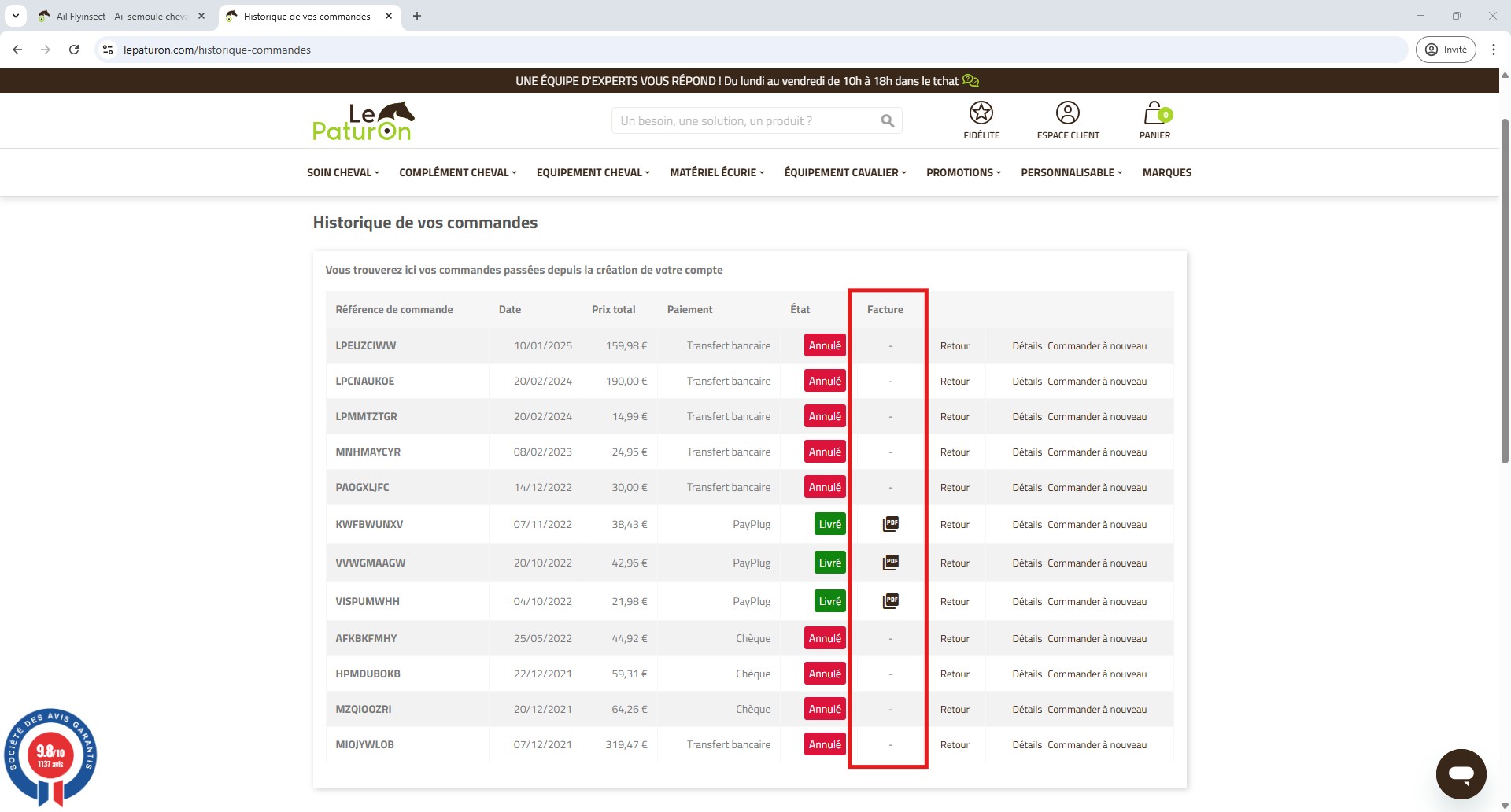
Task: Expand the Complément Cheval menu
Action: click(x=457, y=172)
